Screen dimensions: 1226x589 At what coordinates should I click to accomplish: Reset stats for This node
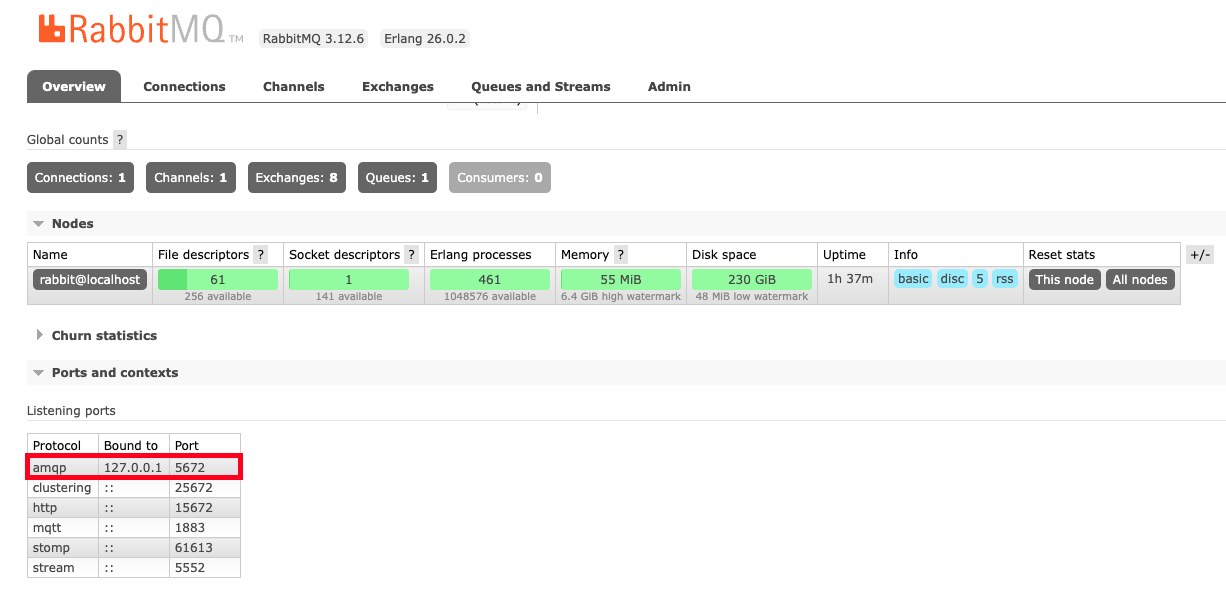tap(1065, 280)
